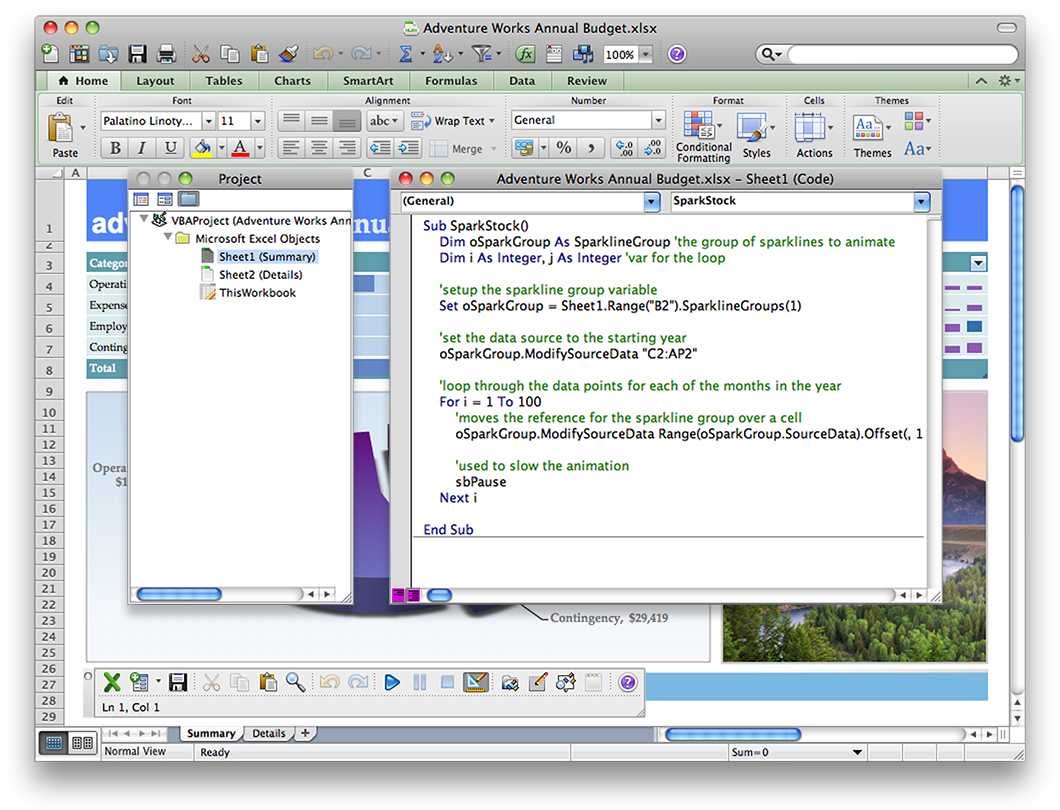Click the purple Help icon in toolbar

677,54
